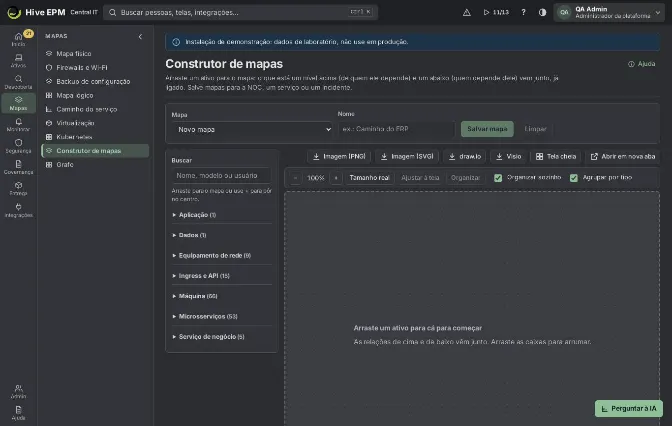Click the Limpar button

[x=535, y=129]
